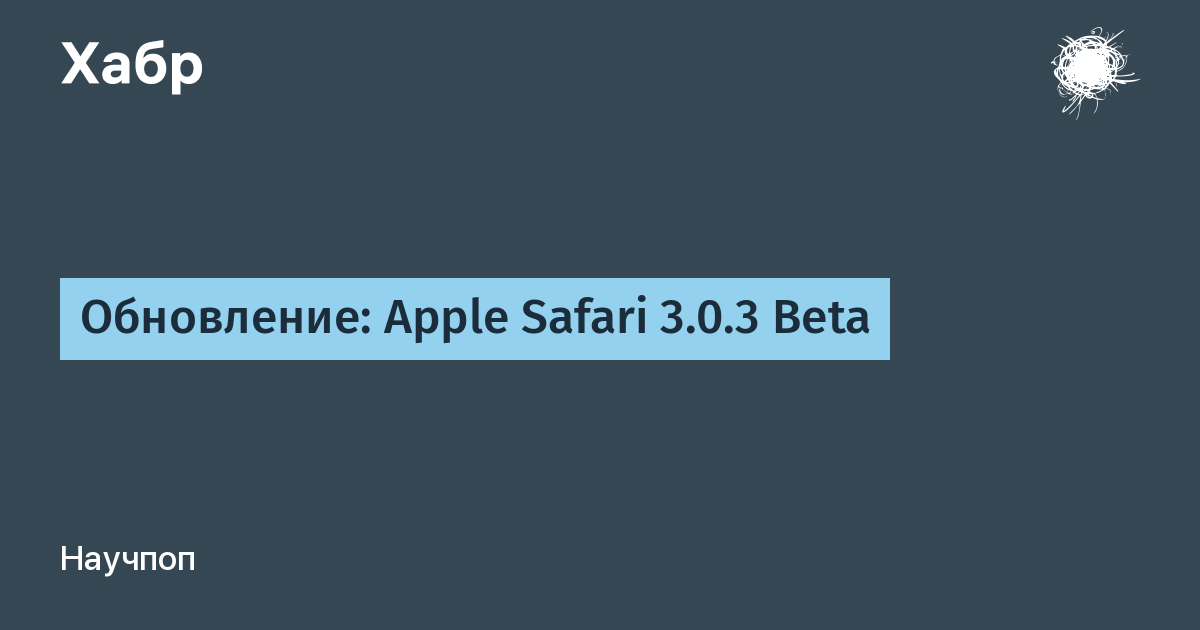This screenshot has height=630, width=1200.
Task: Select the Научпоп category label
Action: coord(128,559)
